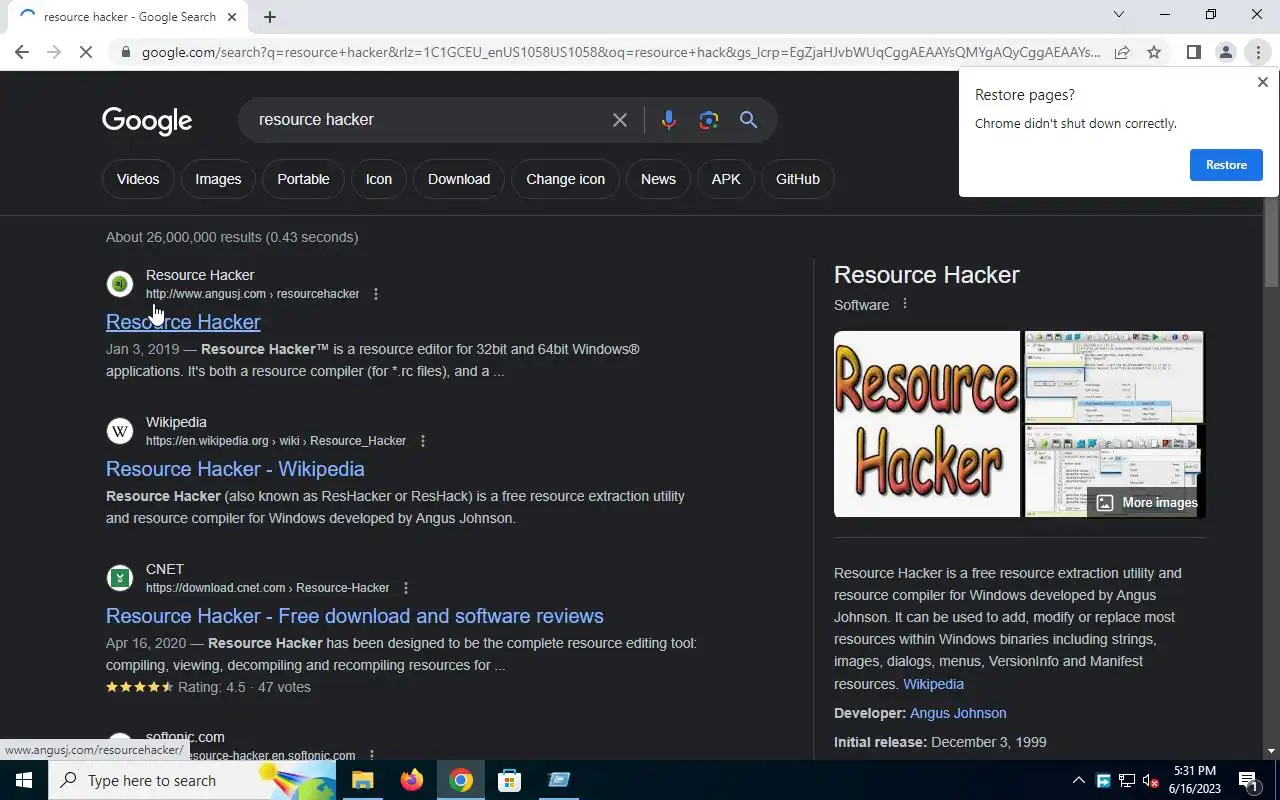Share this page from the address bar

[x=1122, y=52]
